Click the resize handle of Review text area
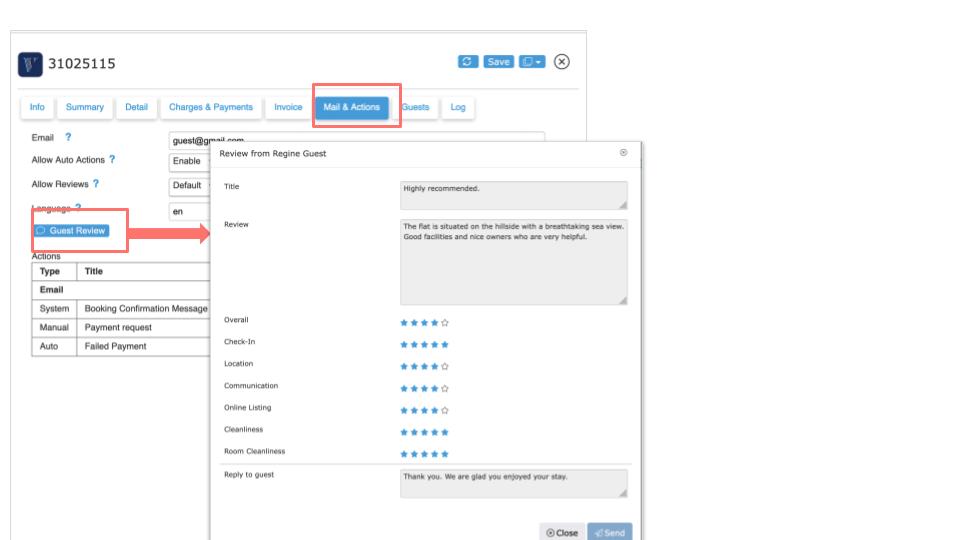 (623, 300)
